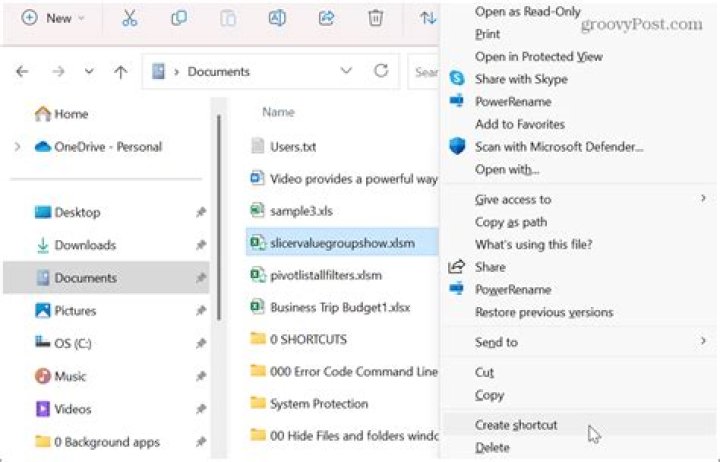
Task: Click the navigation pane scrollbar
Action: 219,218
